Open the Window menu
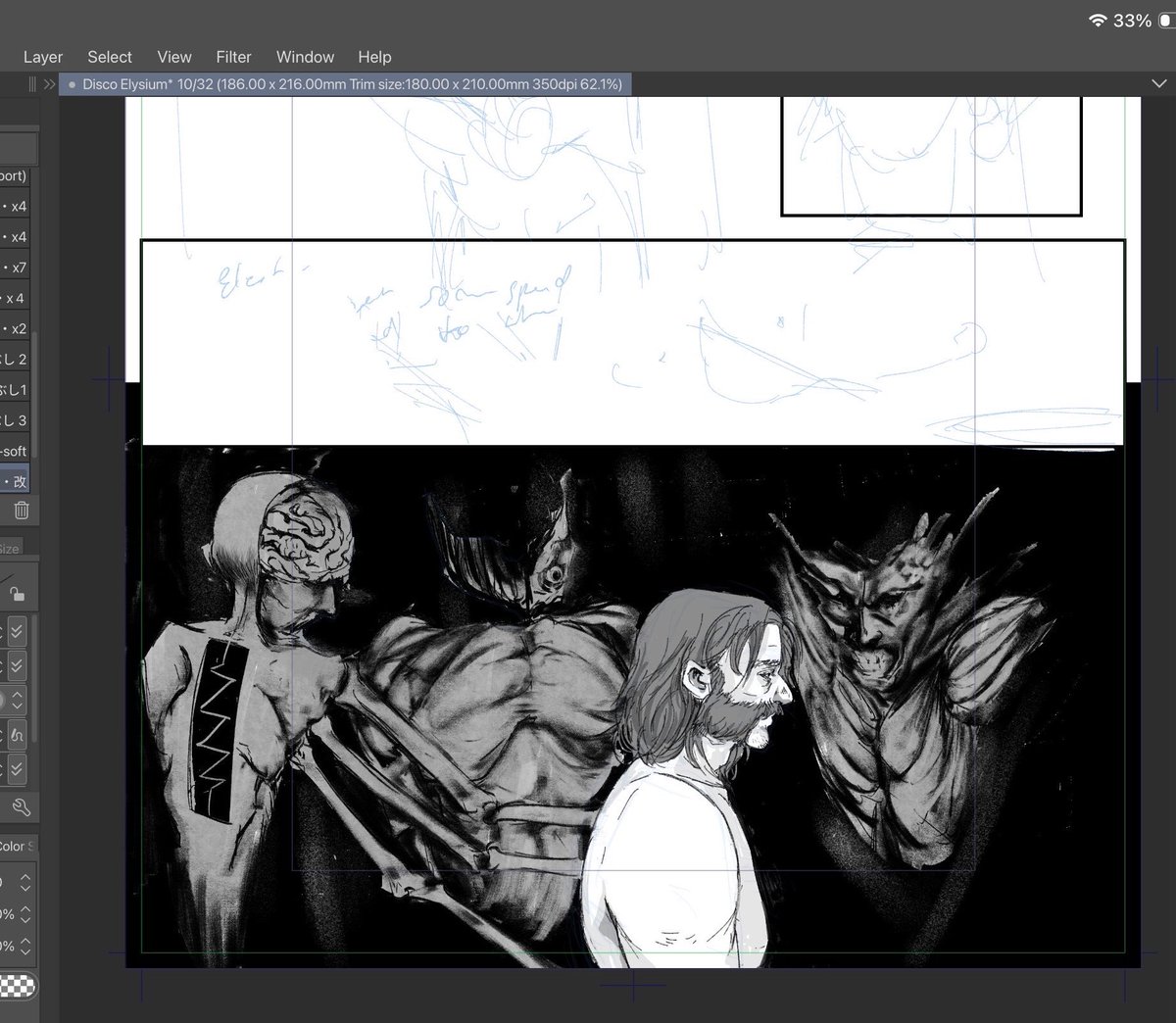The width and height of the screenshot is (1176, 1023). (x=305, y=57)
